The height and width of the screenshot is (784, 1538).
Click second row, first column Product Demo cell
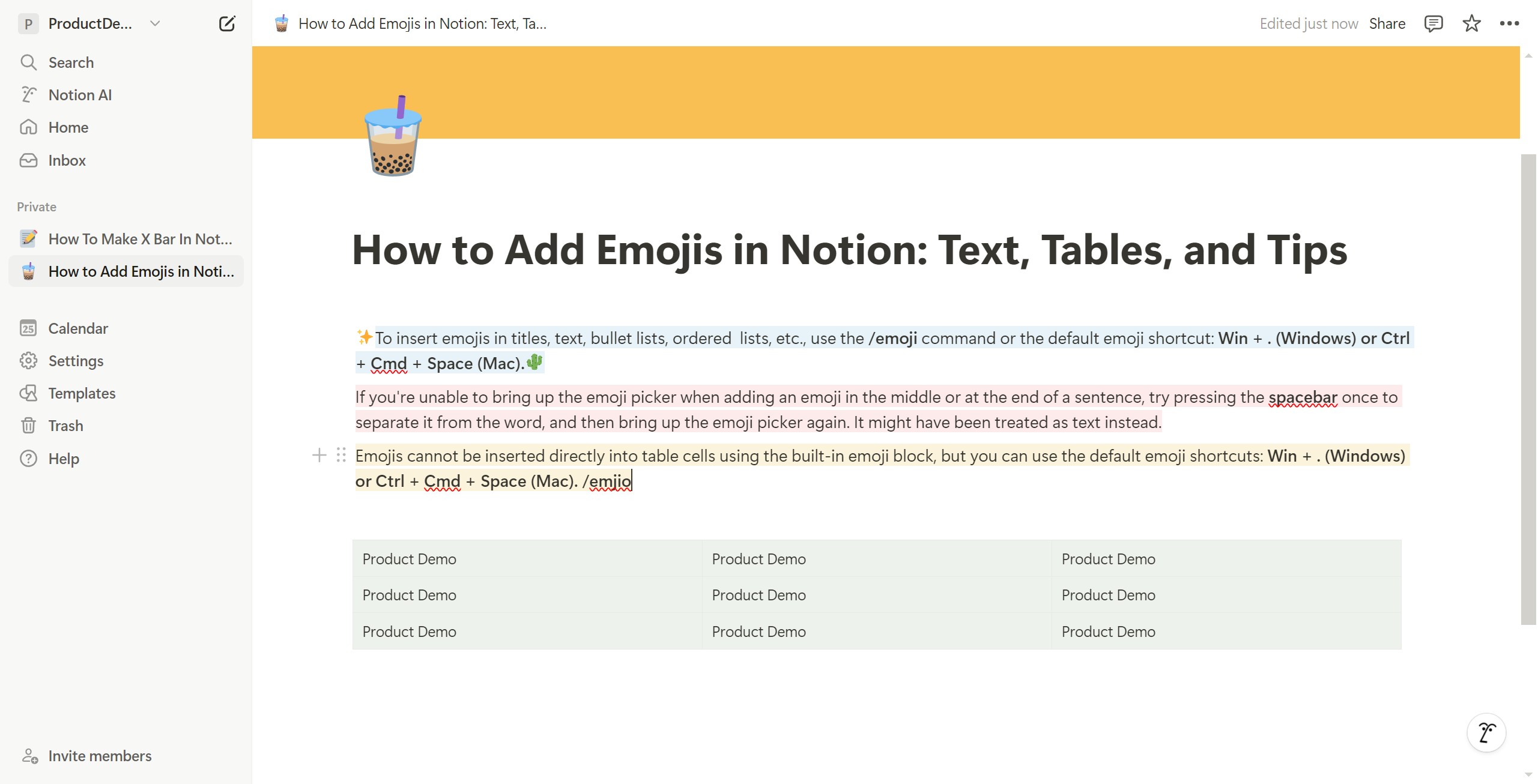(x=527, y=595)
